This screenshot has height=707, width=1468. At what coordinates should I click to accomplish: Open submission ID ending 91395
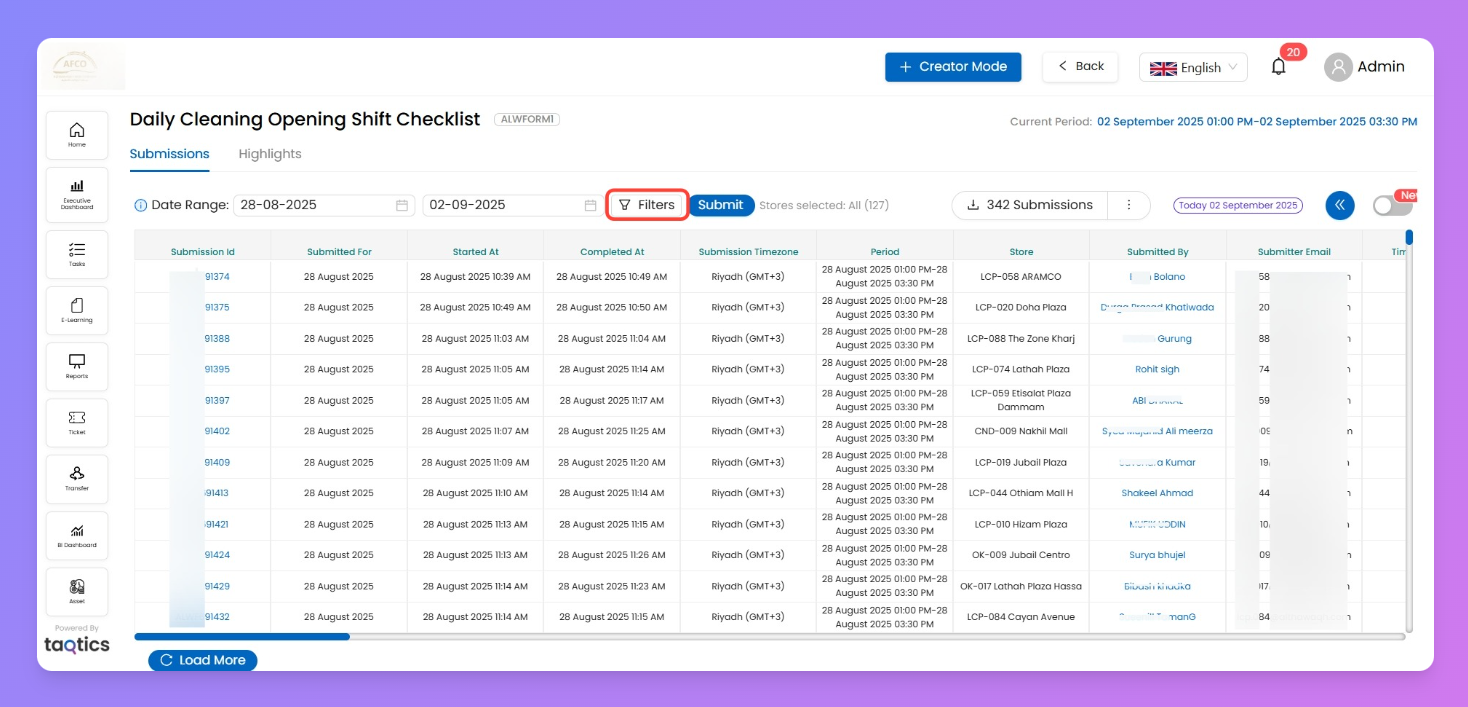[216, 370]
